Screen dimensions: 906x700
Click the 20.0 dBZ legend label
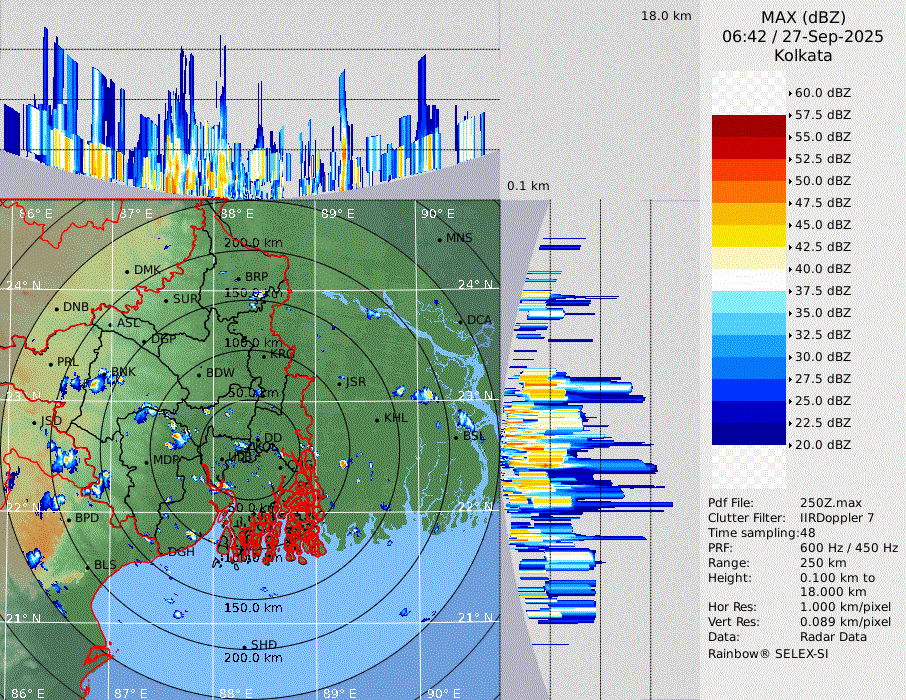[822, 444]
